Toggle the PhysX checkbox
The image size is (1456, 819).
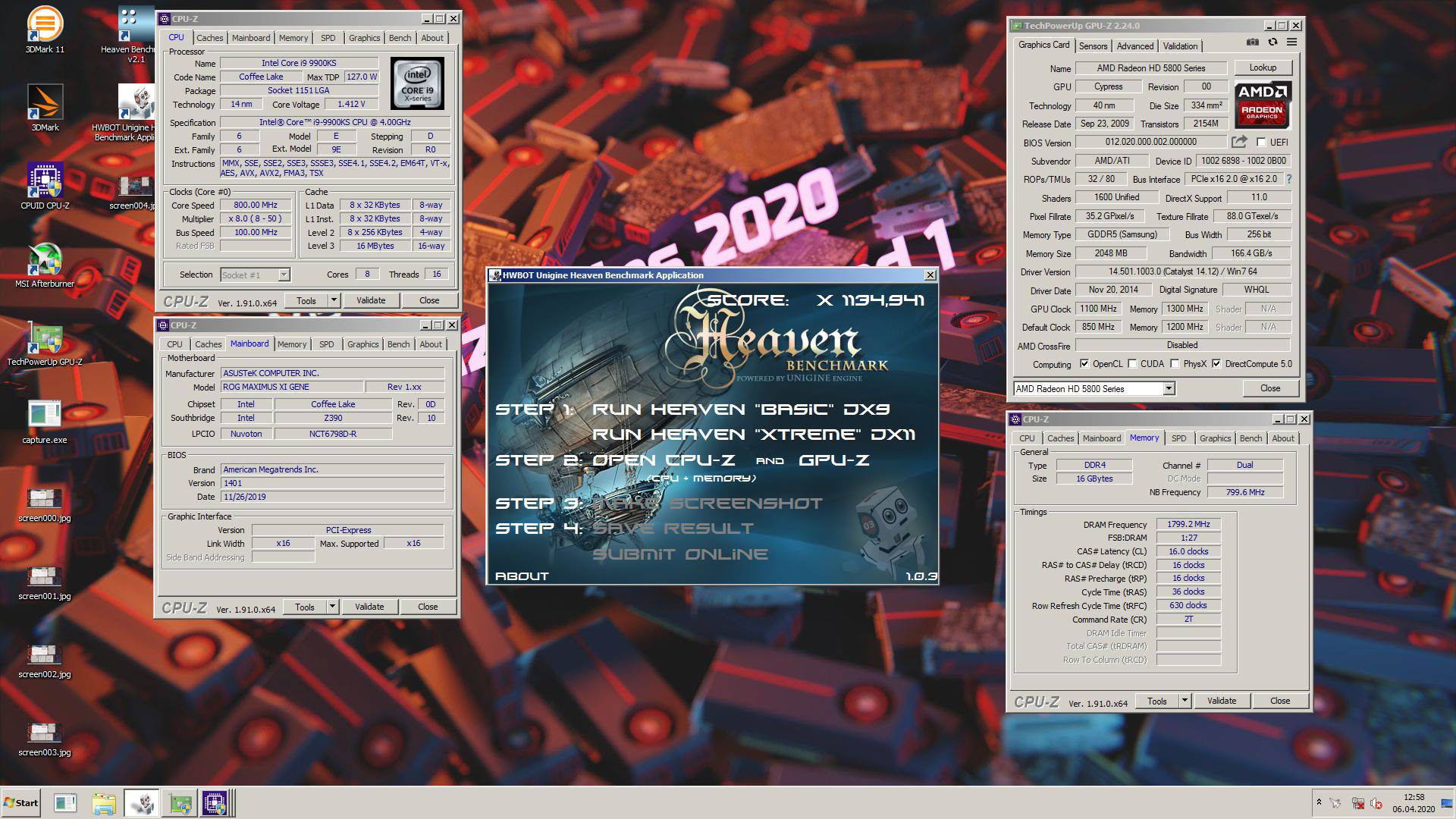(1175, 364)
